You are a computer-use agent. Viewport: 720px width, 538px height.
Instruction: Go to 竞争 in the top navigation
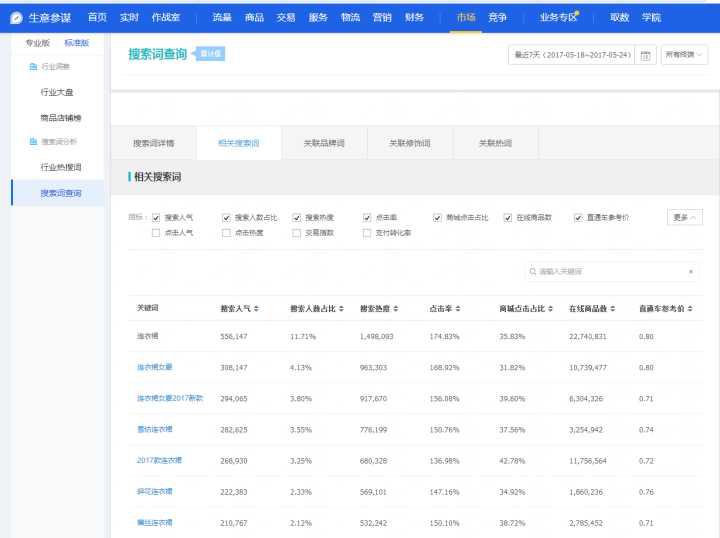pos(497,17)
